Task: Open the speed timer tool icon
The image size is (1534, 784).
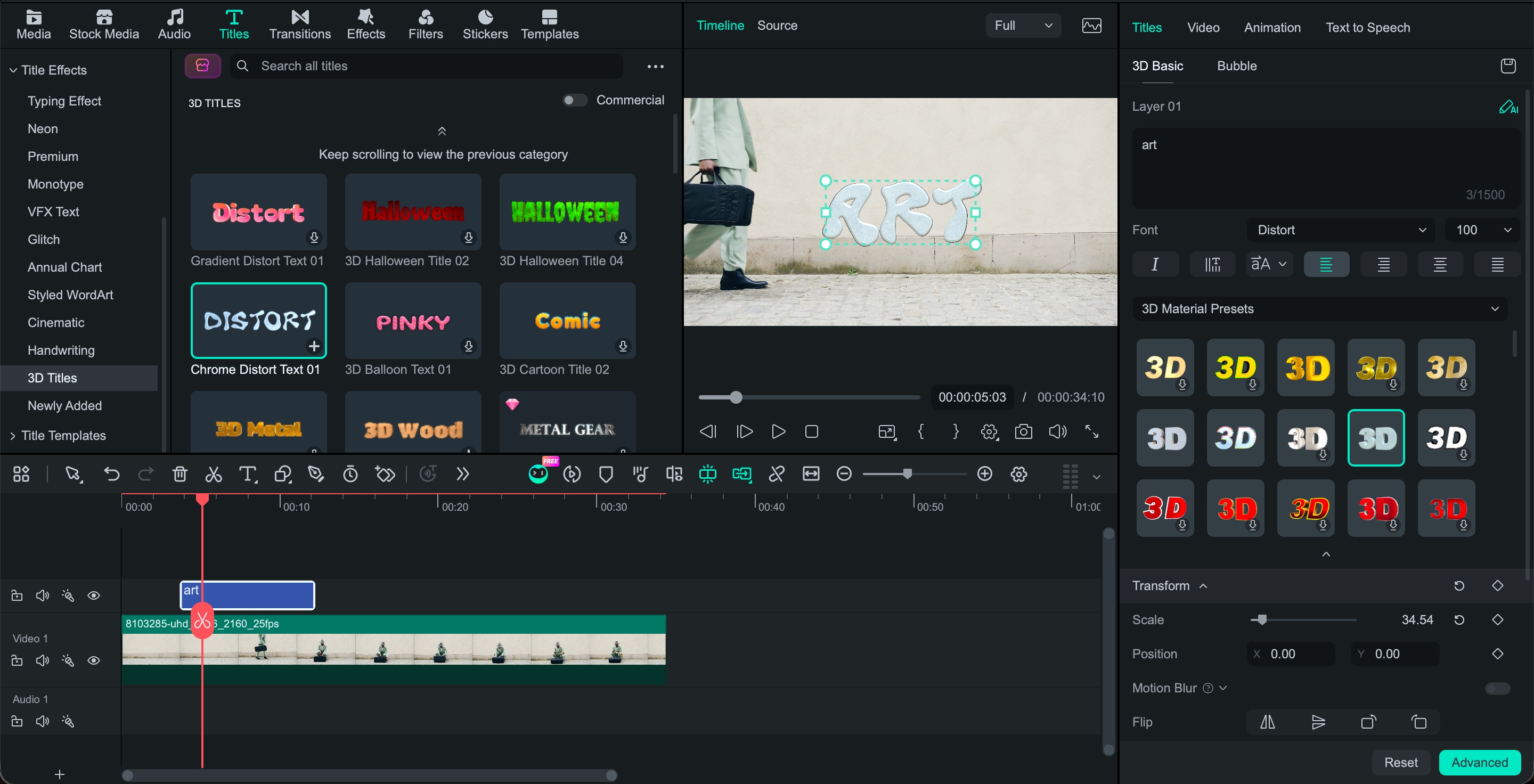Action: click(351, 475)
